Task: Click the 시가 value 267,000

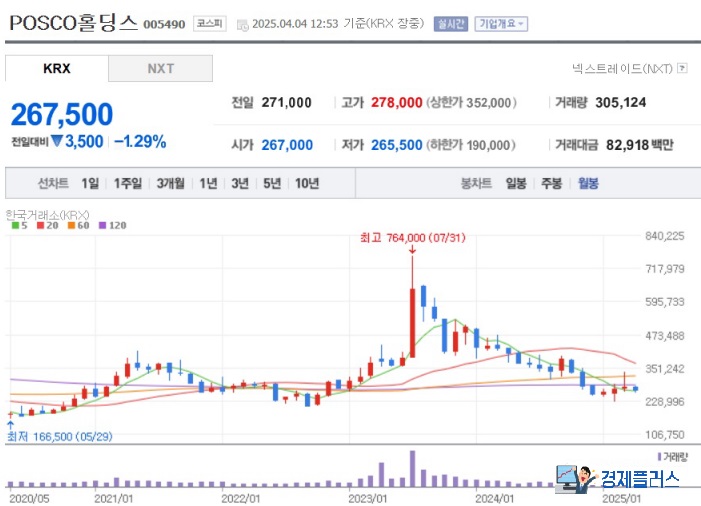Action: coord(287,145)
